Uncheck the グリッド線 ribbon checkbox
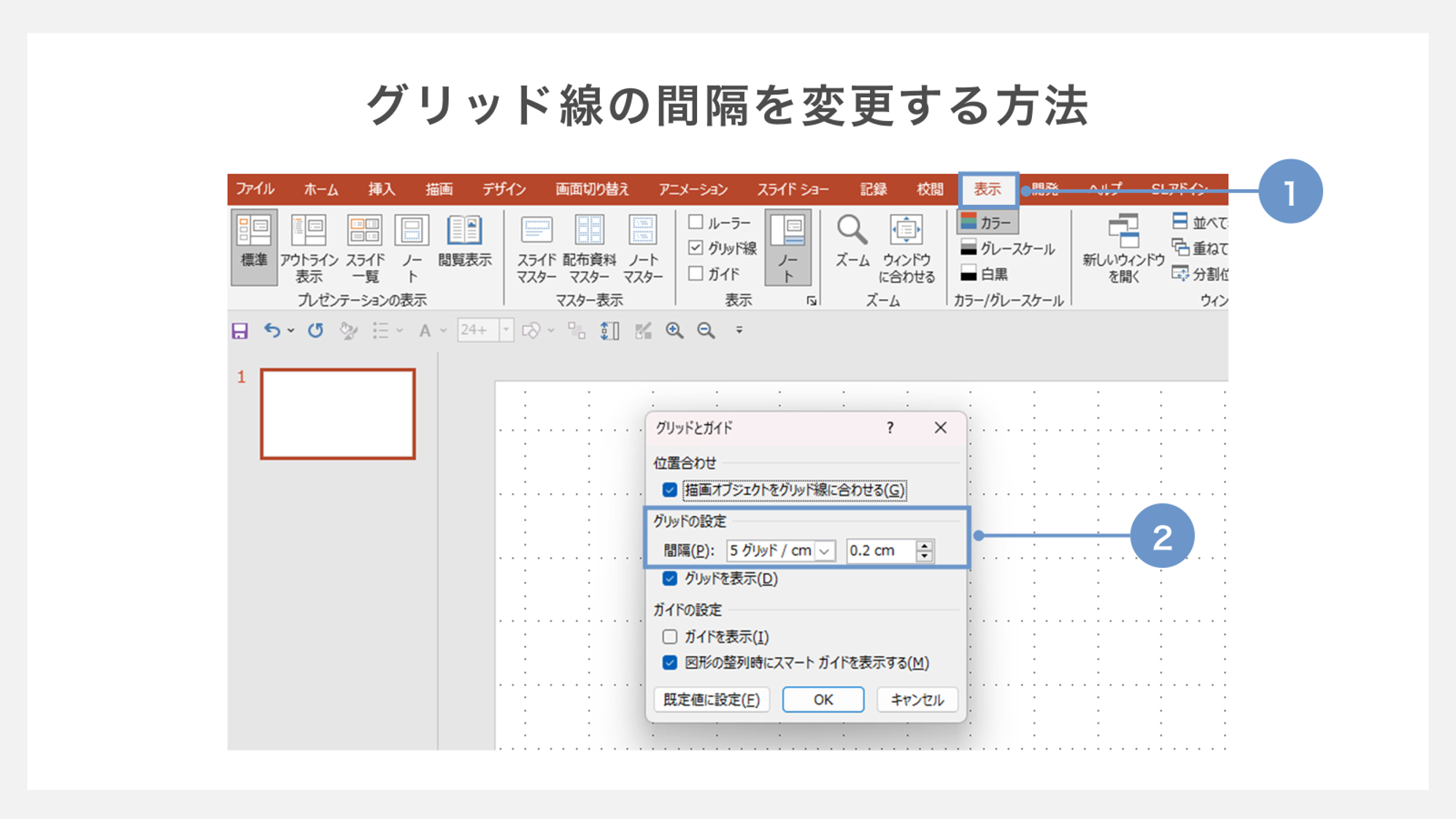1456x819 pixels. pos(696,247)
